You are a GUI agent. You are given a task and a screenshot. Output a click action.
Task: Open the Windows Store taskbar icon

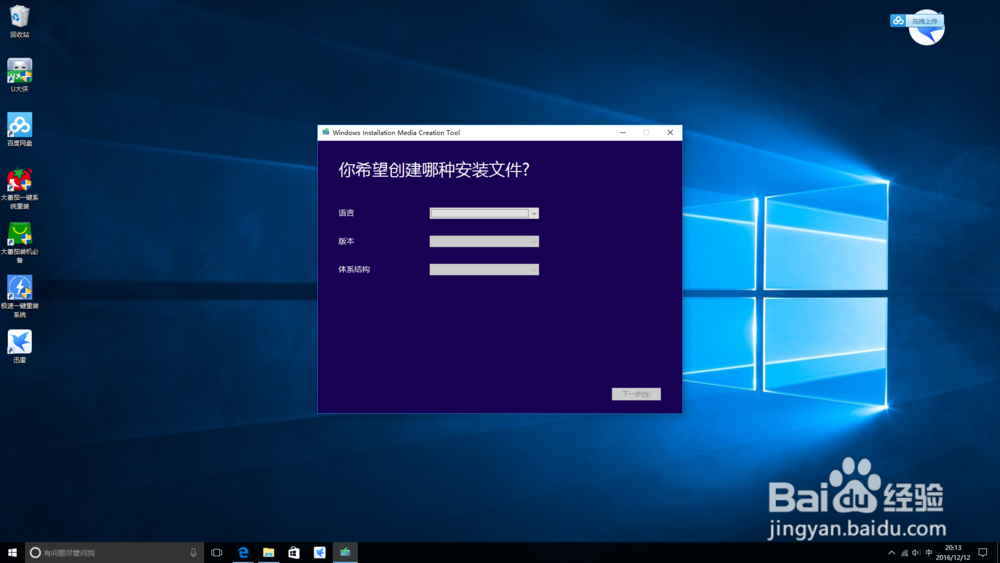(294, 553)
